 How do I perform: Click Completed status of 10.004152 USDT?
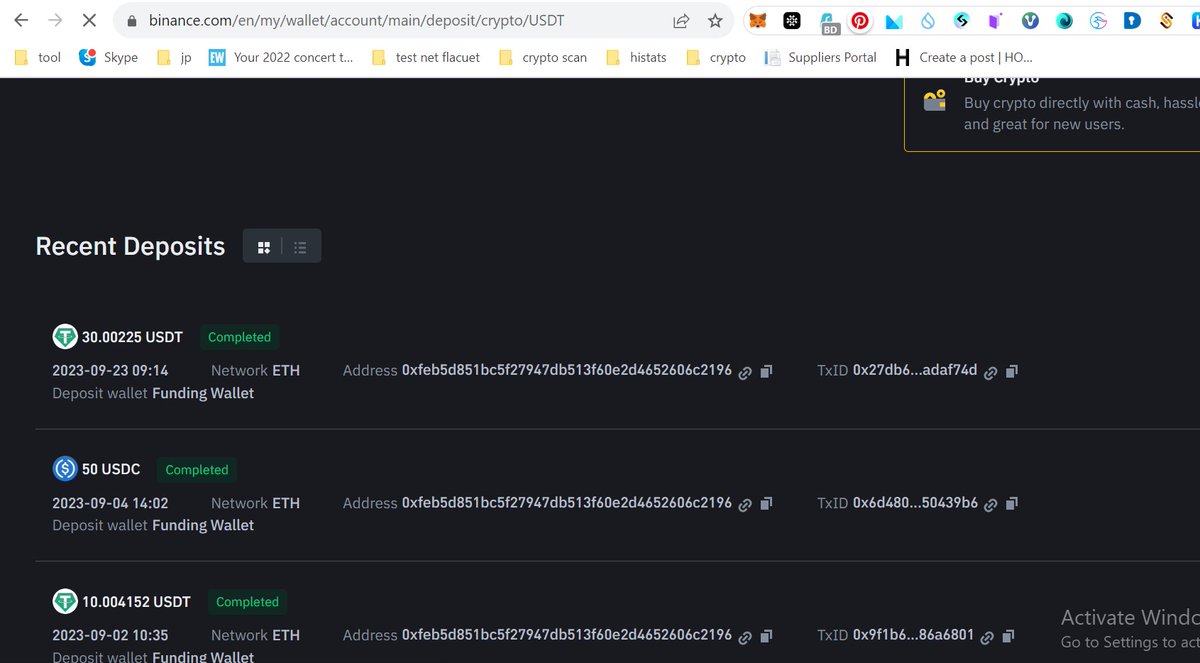pyautogui.click(x=247, y=601)
